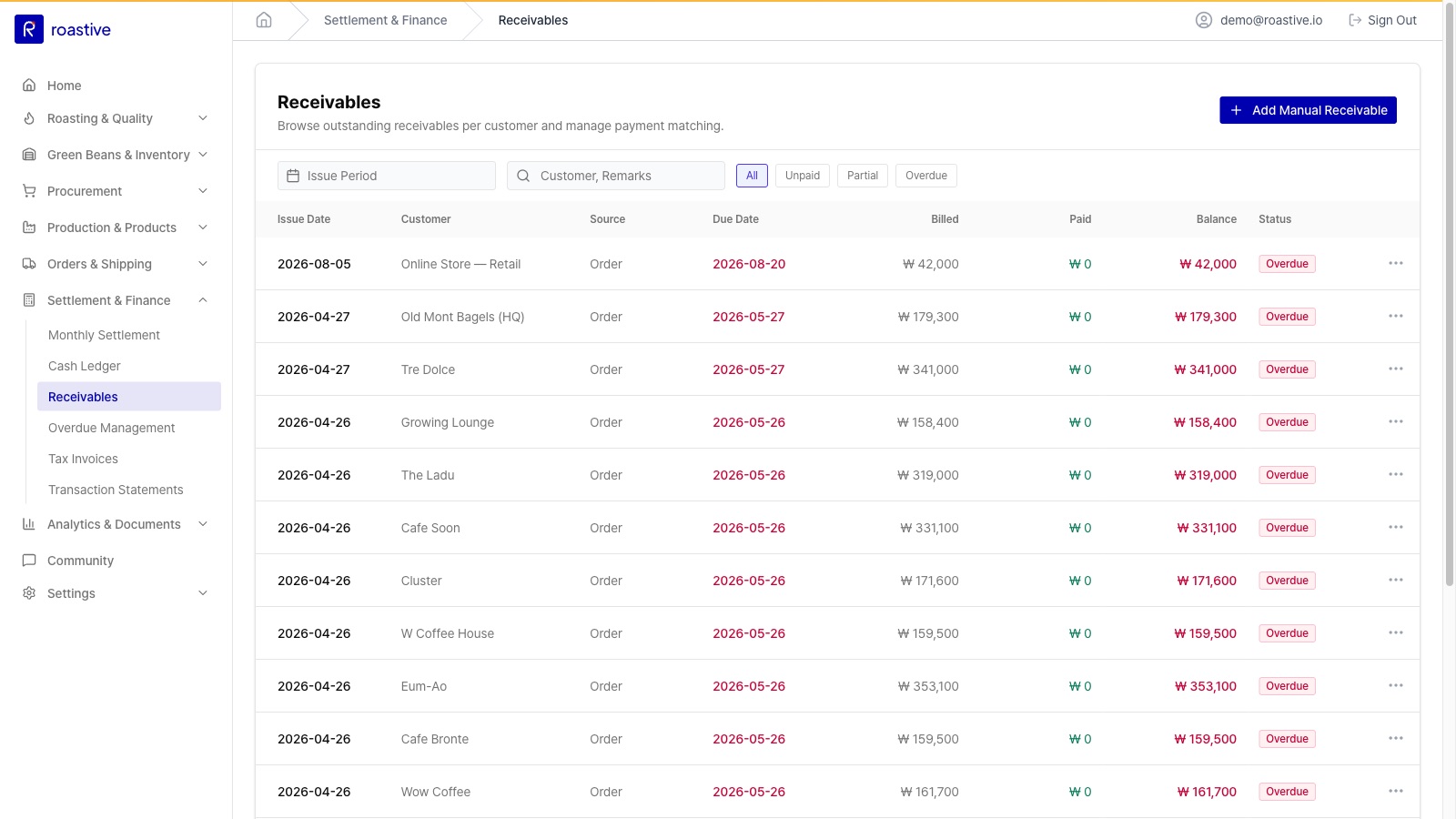Expand Procurement menu chevron
This screenshot has height=819, width=1456.
point(203,191)
